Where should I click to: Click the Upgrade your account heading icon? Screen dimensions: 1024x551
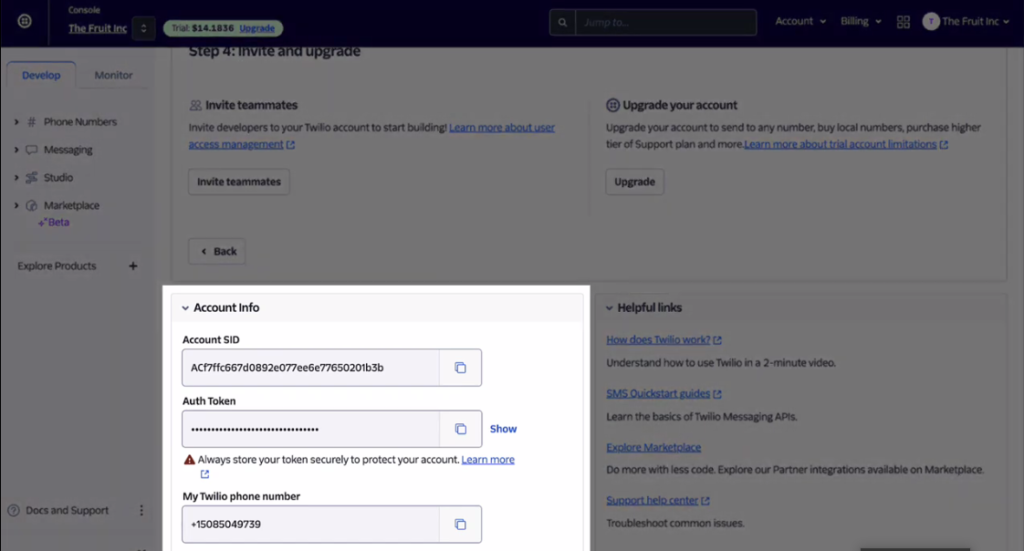pyautogui.click(x=613, y=105)
